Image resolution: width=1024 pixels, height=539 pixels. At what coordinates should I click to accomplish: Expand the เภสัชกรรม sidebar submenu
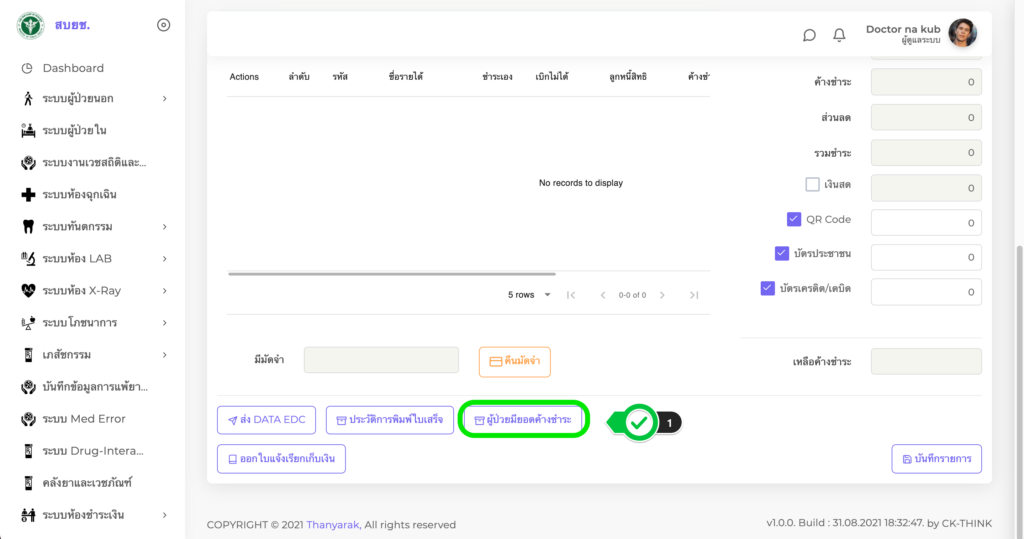(x=164, y=355)
